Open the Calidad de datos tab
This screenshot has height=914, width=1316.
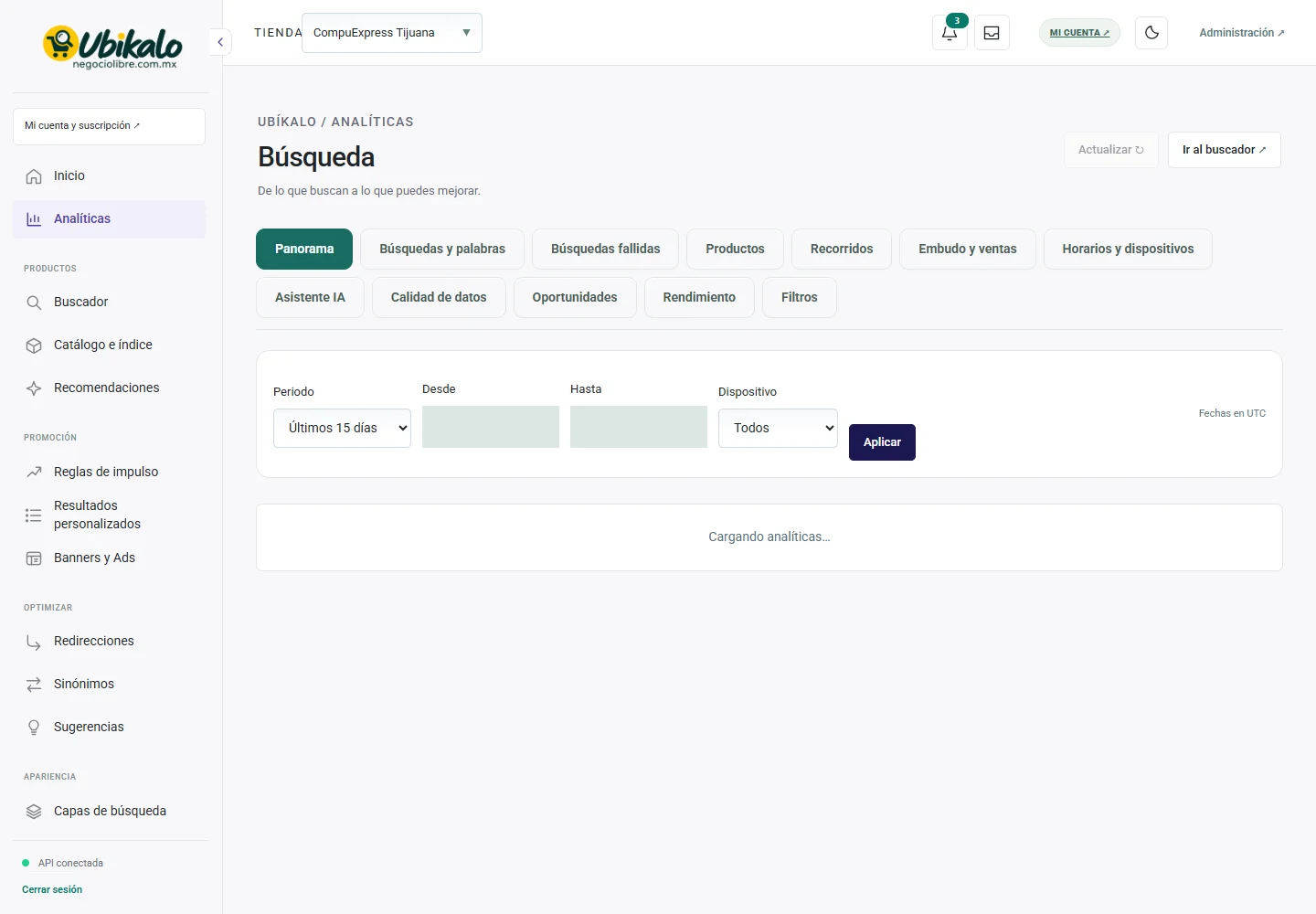coord(439,297)
